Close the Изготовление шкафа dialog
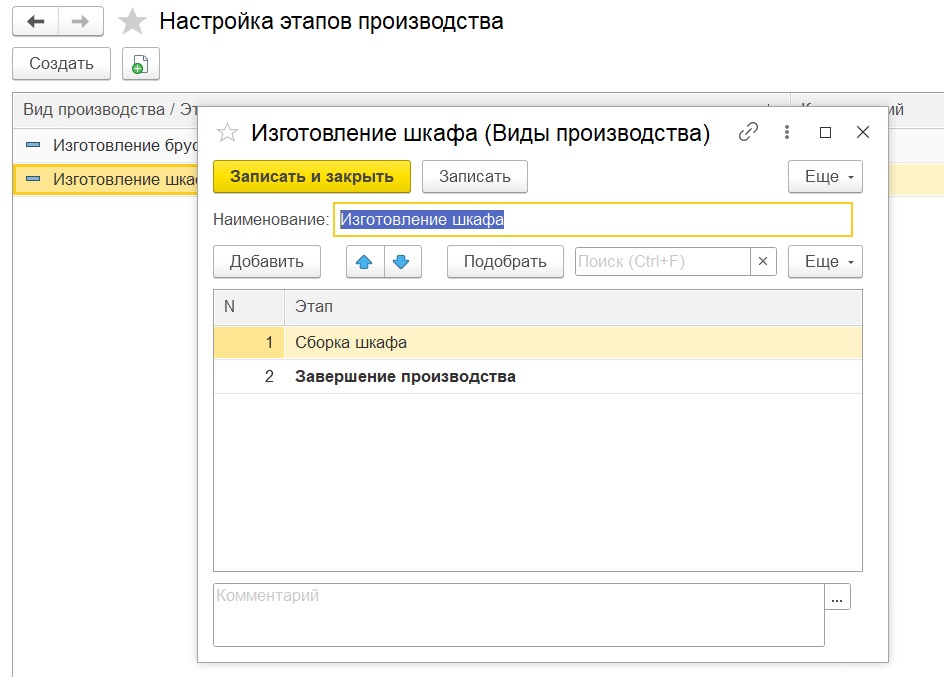The width and height of the screenshot is (944, 677). coord(863,132)
